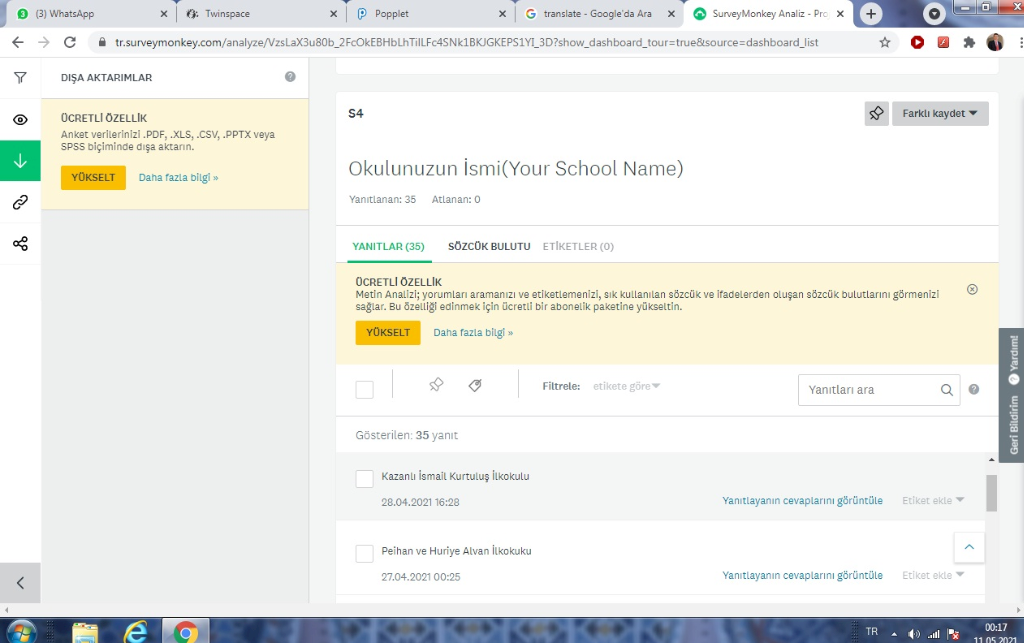Click the TR language indicator
1024x644 pixels.
[872, 632]
